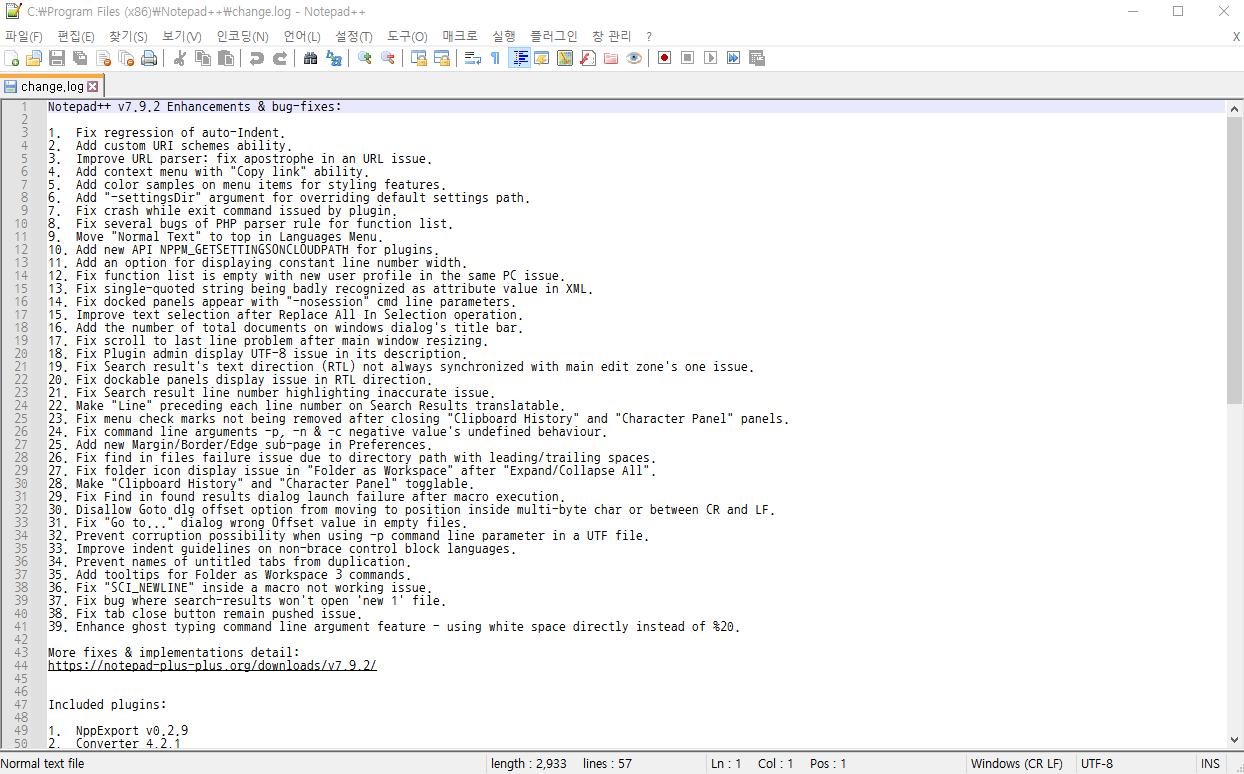Screen dimensions: 1244x774
Task: Redo using the toolbar arrow icon
Action: pyautogui.click(x=280, y=58)
